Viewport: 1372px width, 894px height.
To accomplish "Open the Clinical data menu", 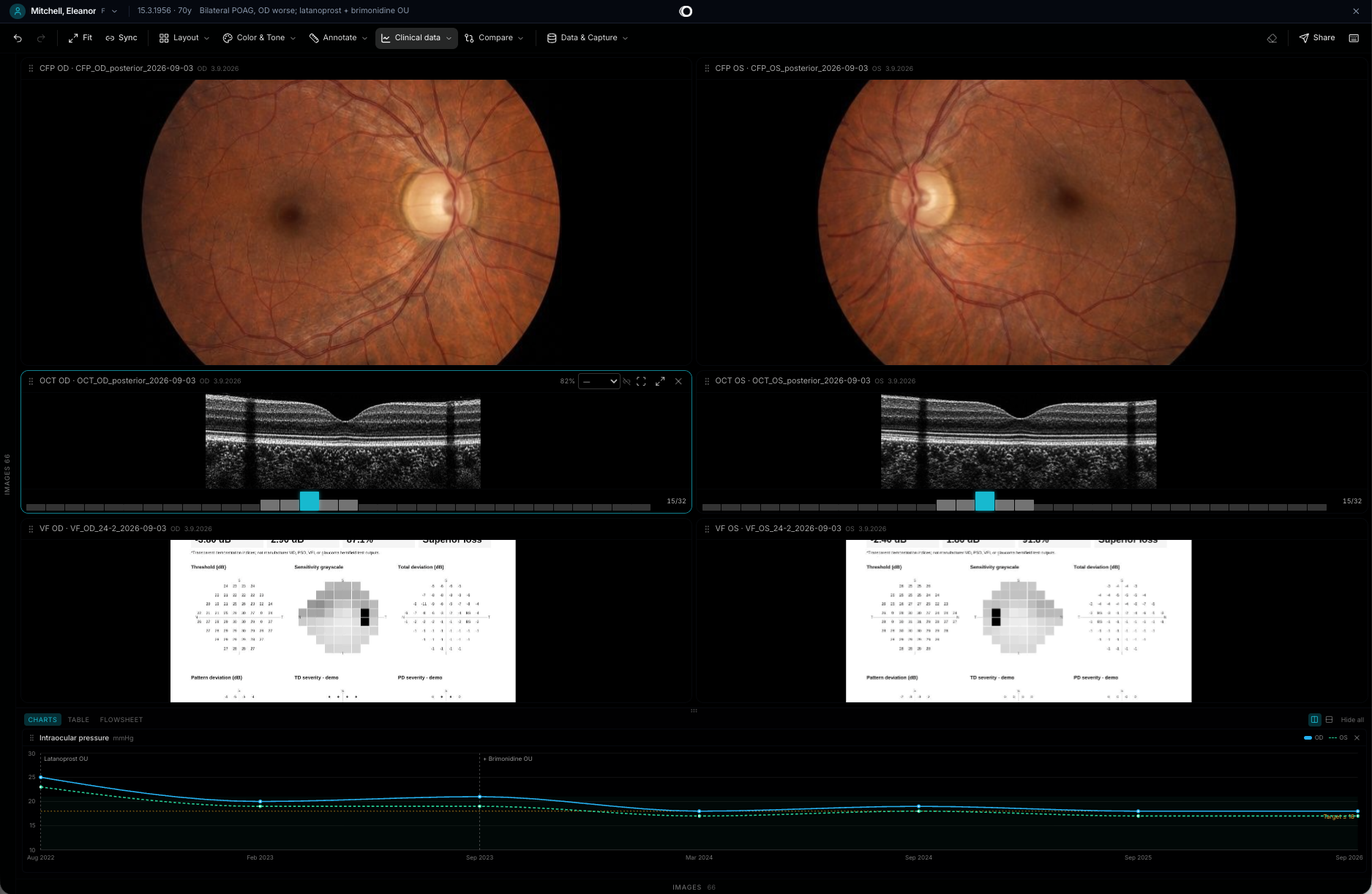I will tap(416, 38).
